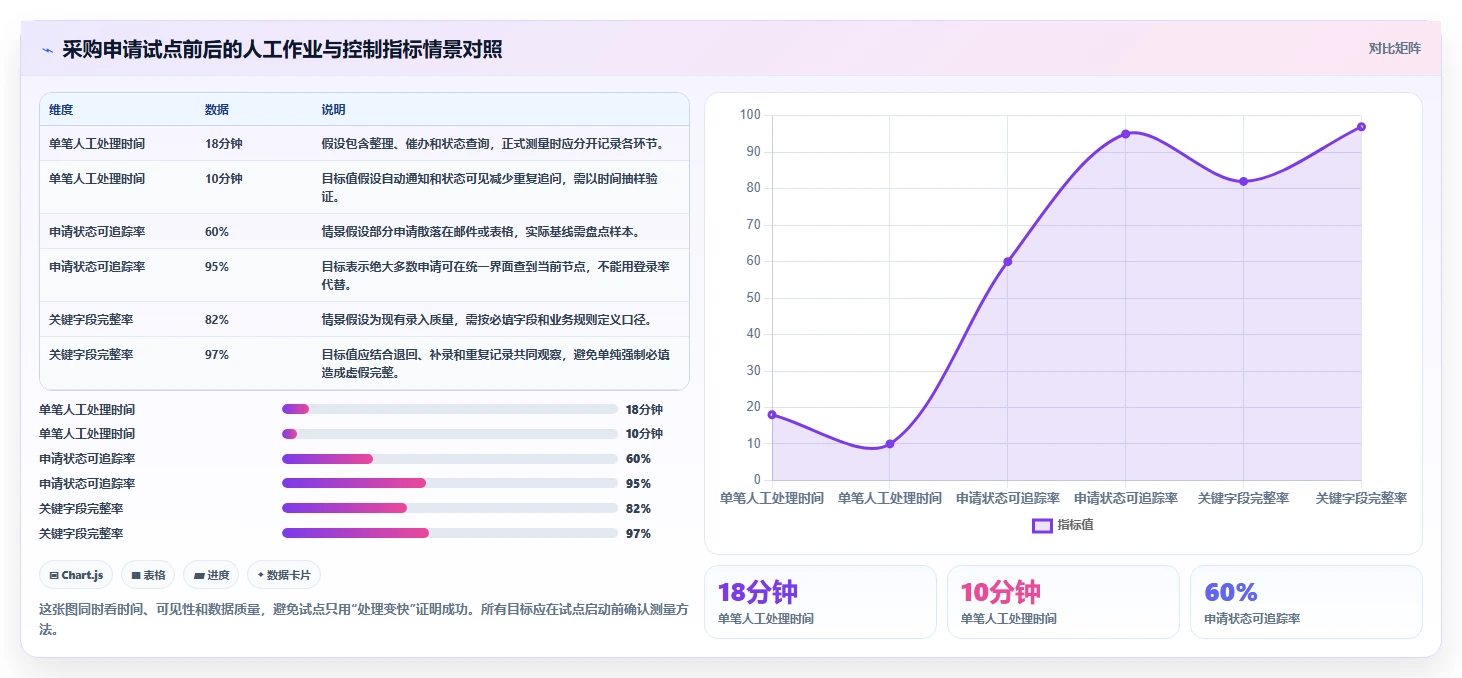Image resolution: width=1462 pixels, height=678 pixels.
Task: Click the 100 tick on the chart's y-axis
Action: [750, 115]
